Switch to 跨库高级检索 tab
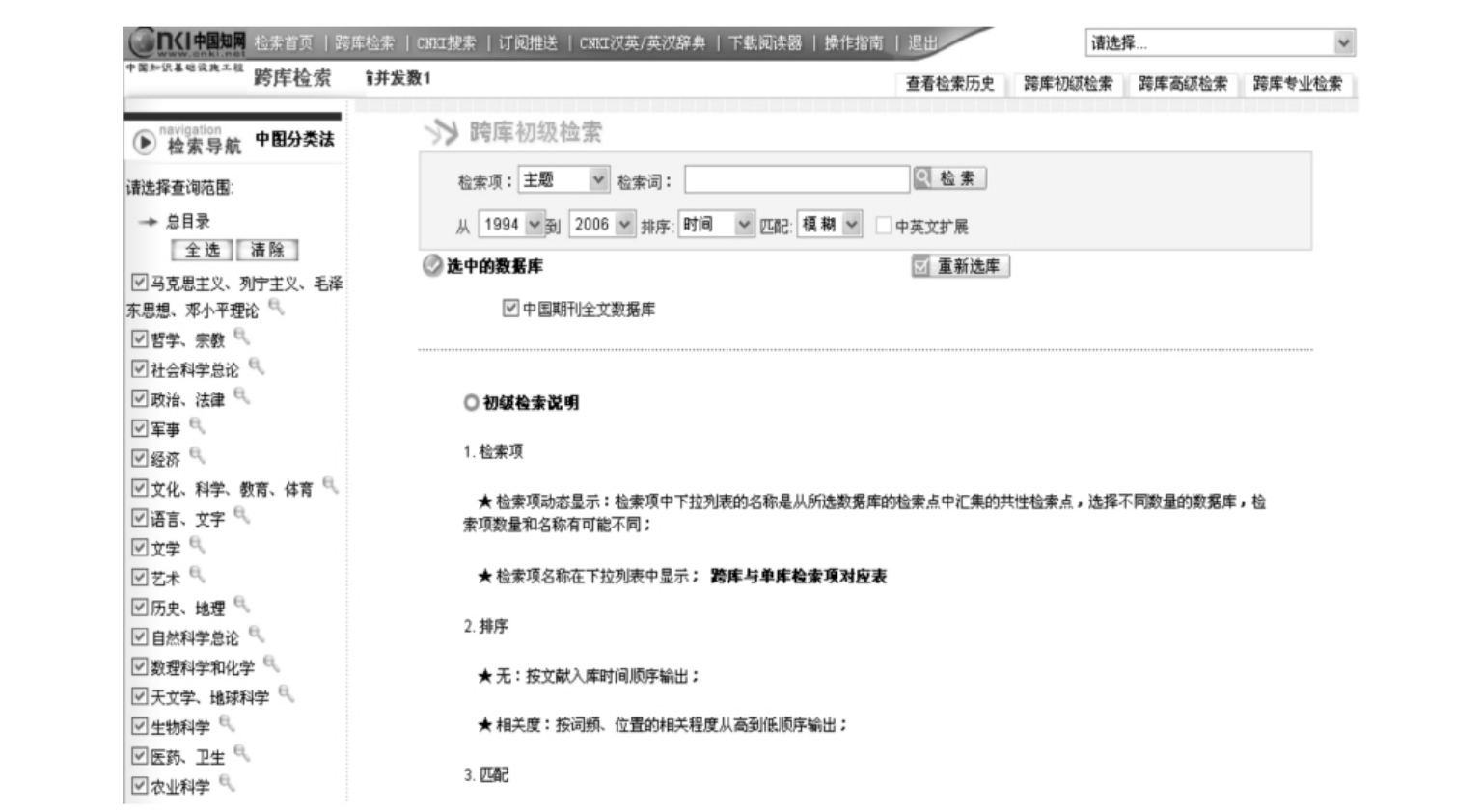The width and height of the screenshot is (1482, 812). [x=1183, y=84]
